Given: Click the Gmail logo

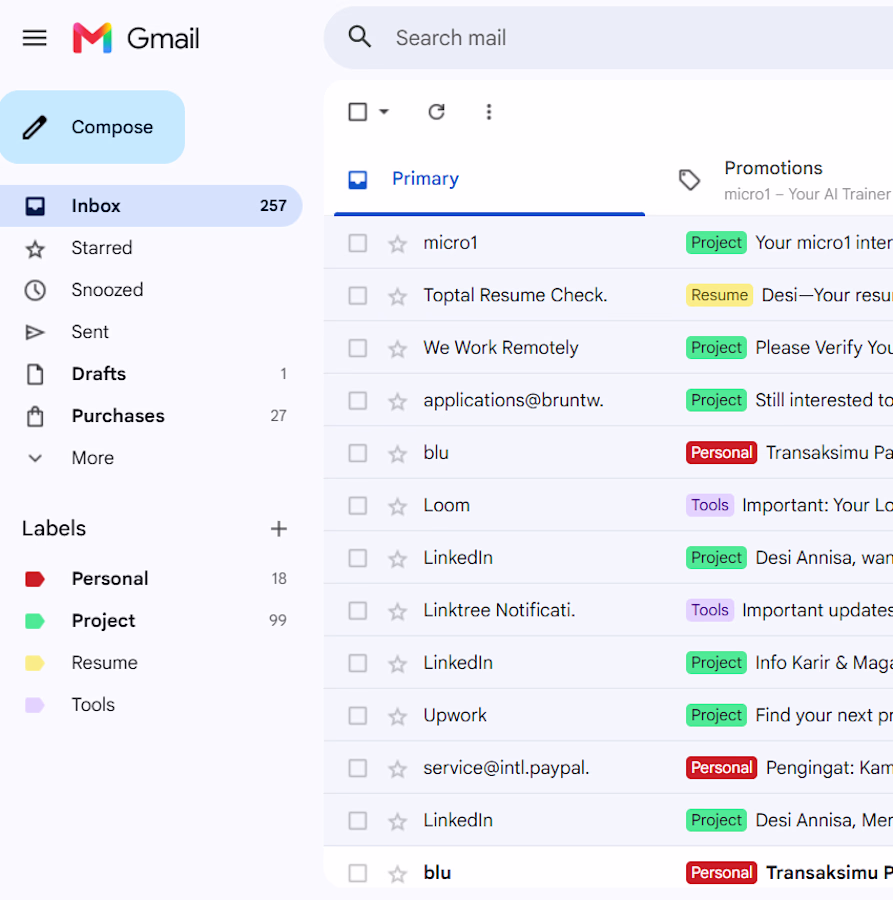Looking at the screenshot, I should click(136, 38).
